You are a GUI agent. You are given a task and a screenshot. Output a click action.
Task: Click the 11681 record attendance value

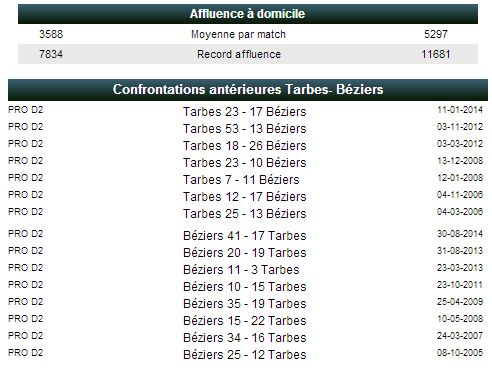[x=436, y=54]
